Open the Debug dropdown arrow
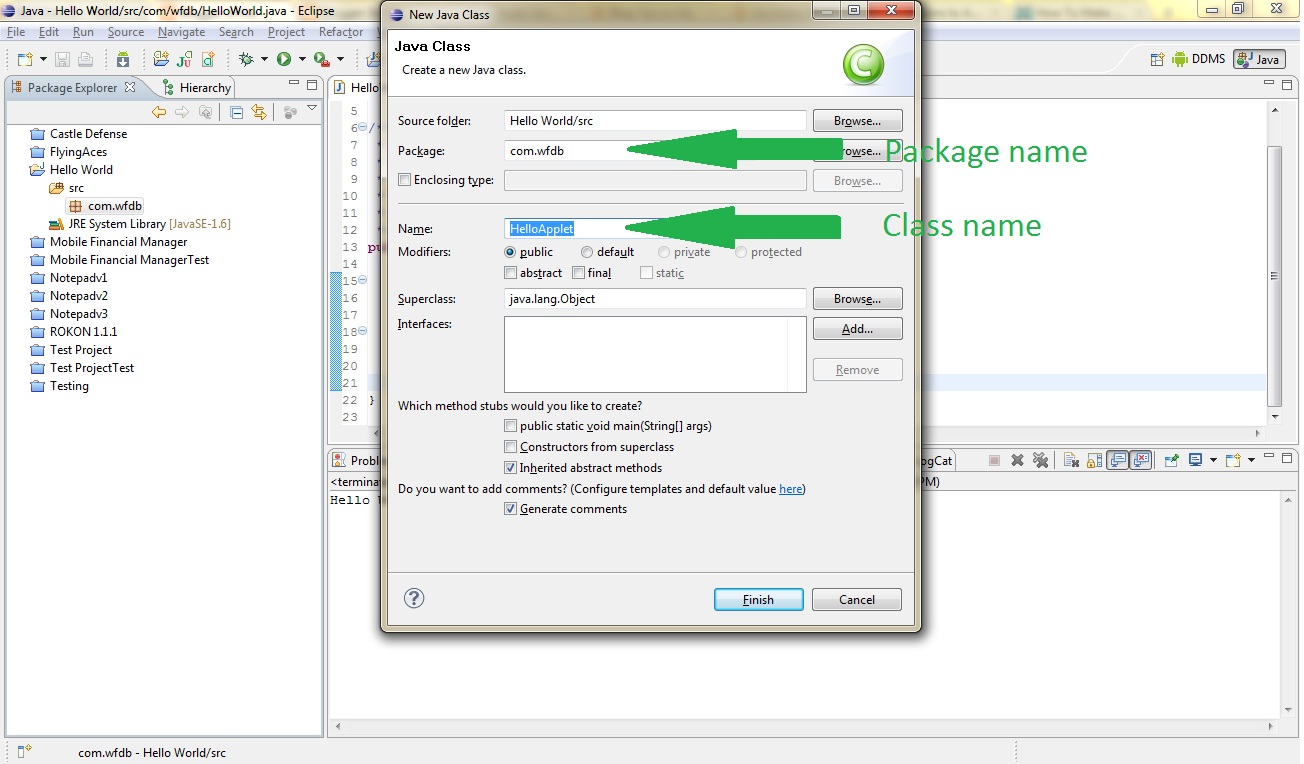Image resolution: width=1304 pixels, height=764 pixels. tap(264, 59)
